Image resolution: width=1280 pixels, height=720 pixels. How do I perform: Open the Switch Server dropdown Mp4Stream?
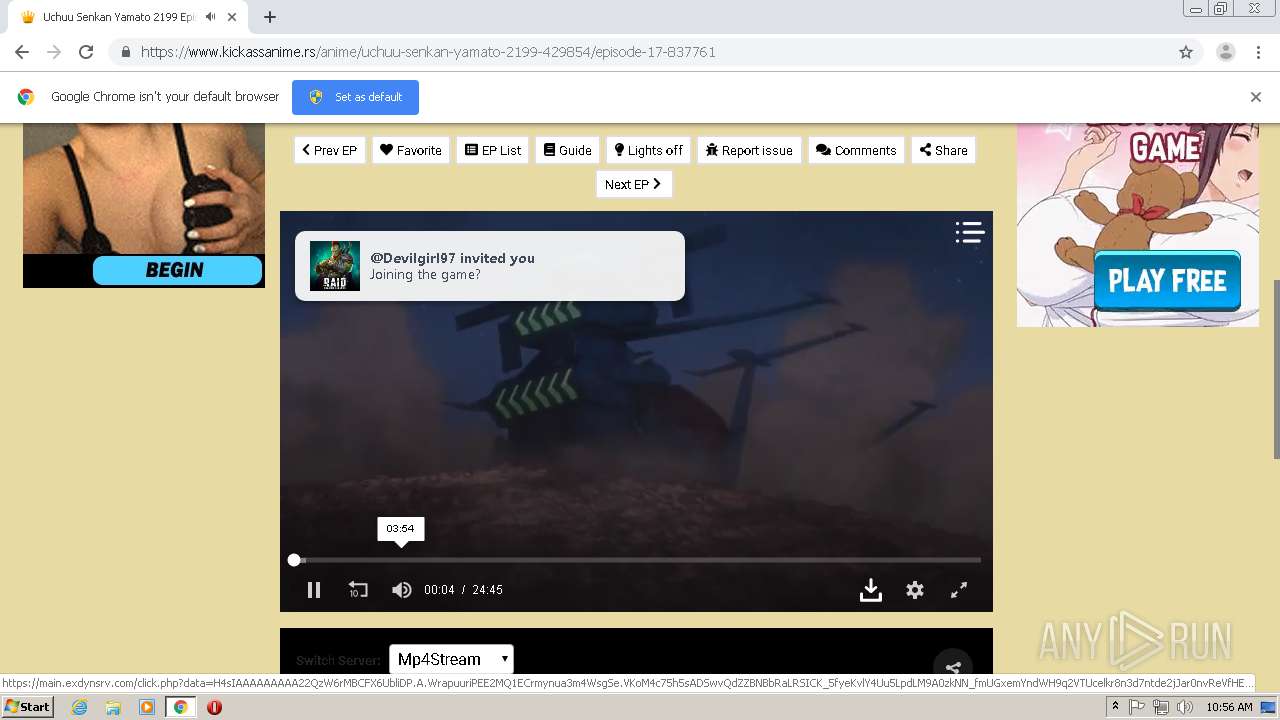click(x=451, y=659)
